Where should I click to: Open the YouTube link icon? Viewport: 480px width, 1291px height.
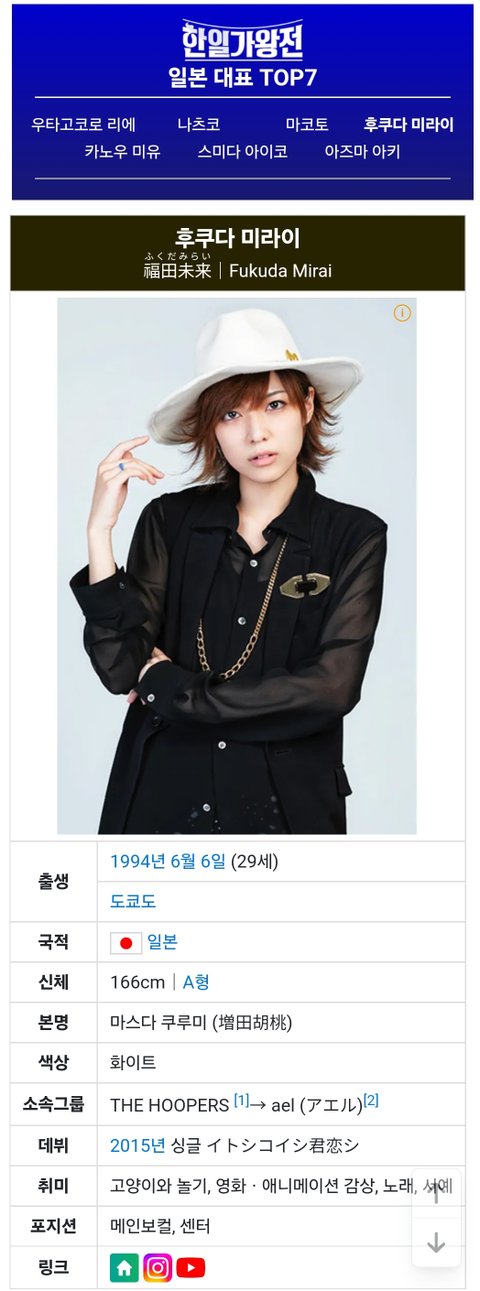click(x=190, y=1267)
